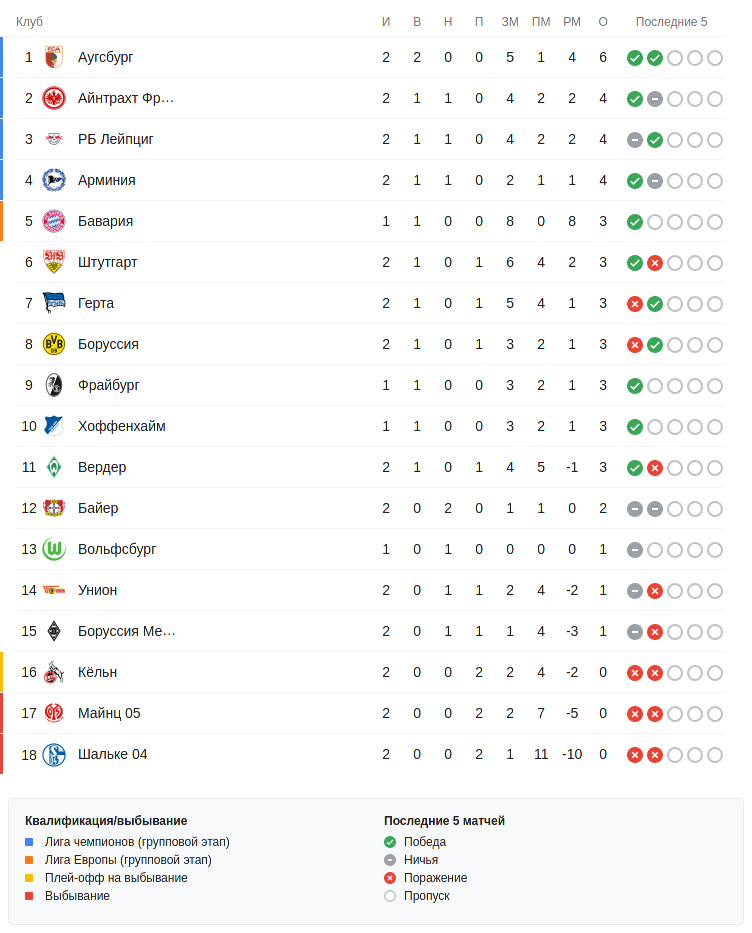Click the Eintracht Frankfurt crest icon
This screenshot has height=933, width=752.
tap(54, 98)
